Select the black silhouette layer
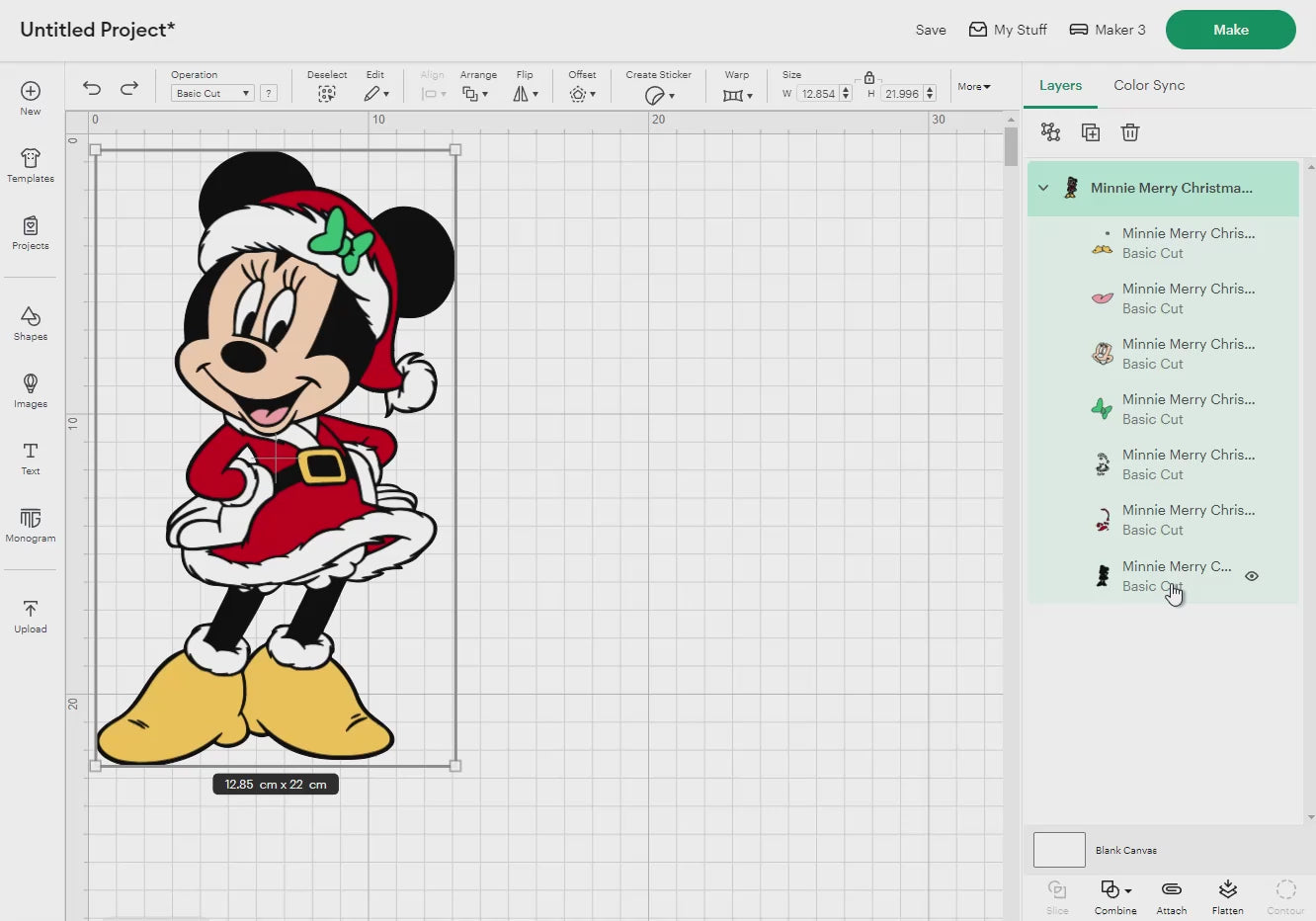This screenshot has width=1316, height=921. coord(1163,575)
